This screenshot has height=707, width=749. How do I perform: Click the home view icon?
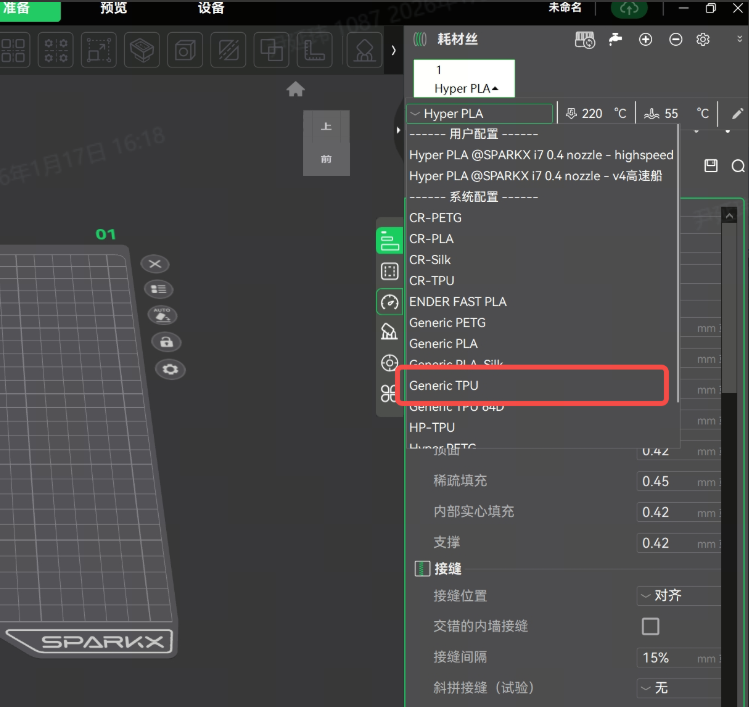tap(295, 89)
